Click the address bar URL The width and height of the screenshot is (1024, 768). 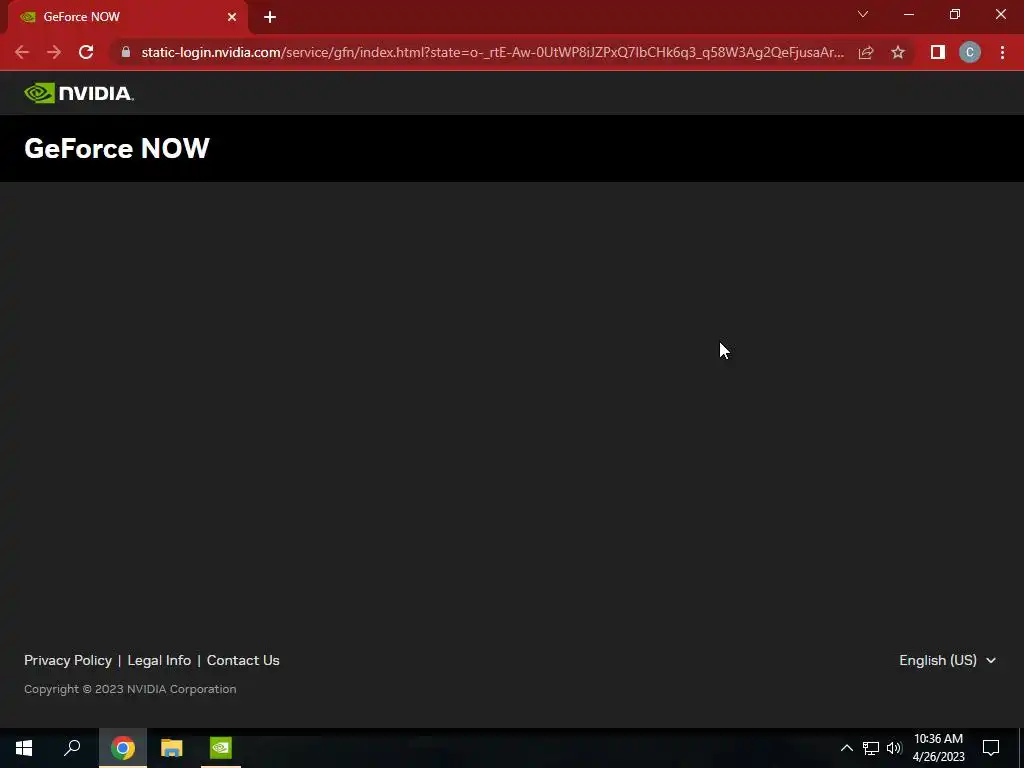pyautogui.click(x=492, y=52)
